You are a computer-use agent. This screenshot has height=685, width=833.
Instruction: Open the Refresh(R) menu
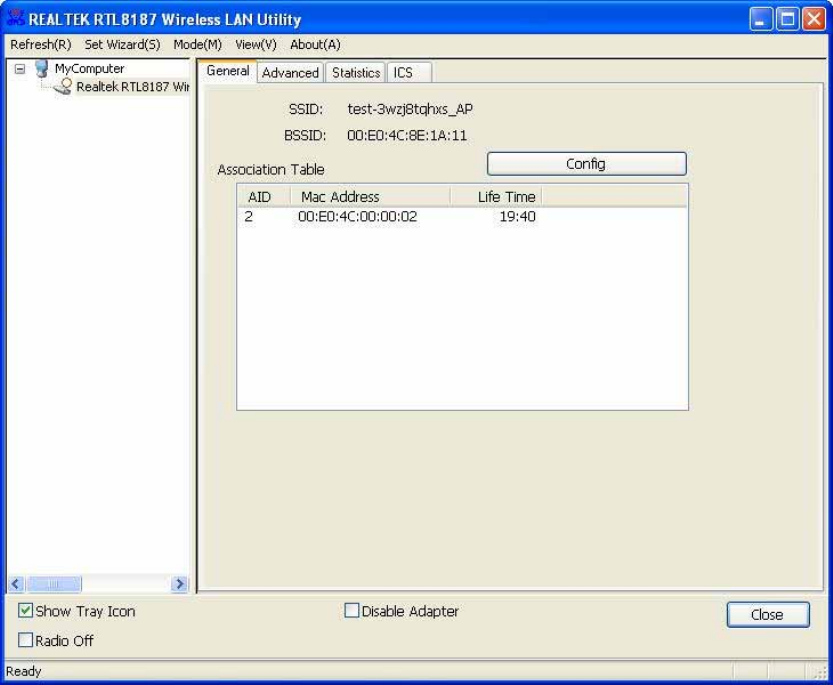(41, 45)
